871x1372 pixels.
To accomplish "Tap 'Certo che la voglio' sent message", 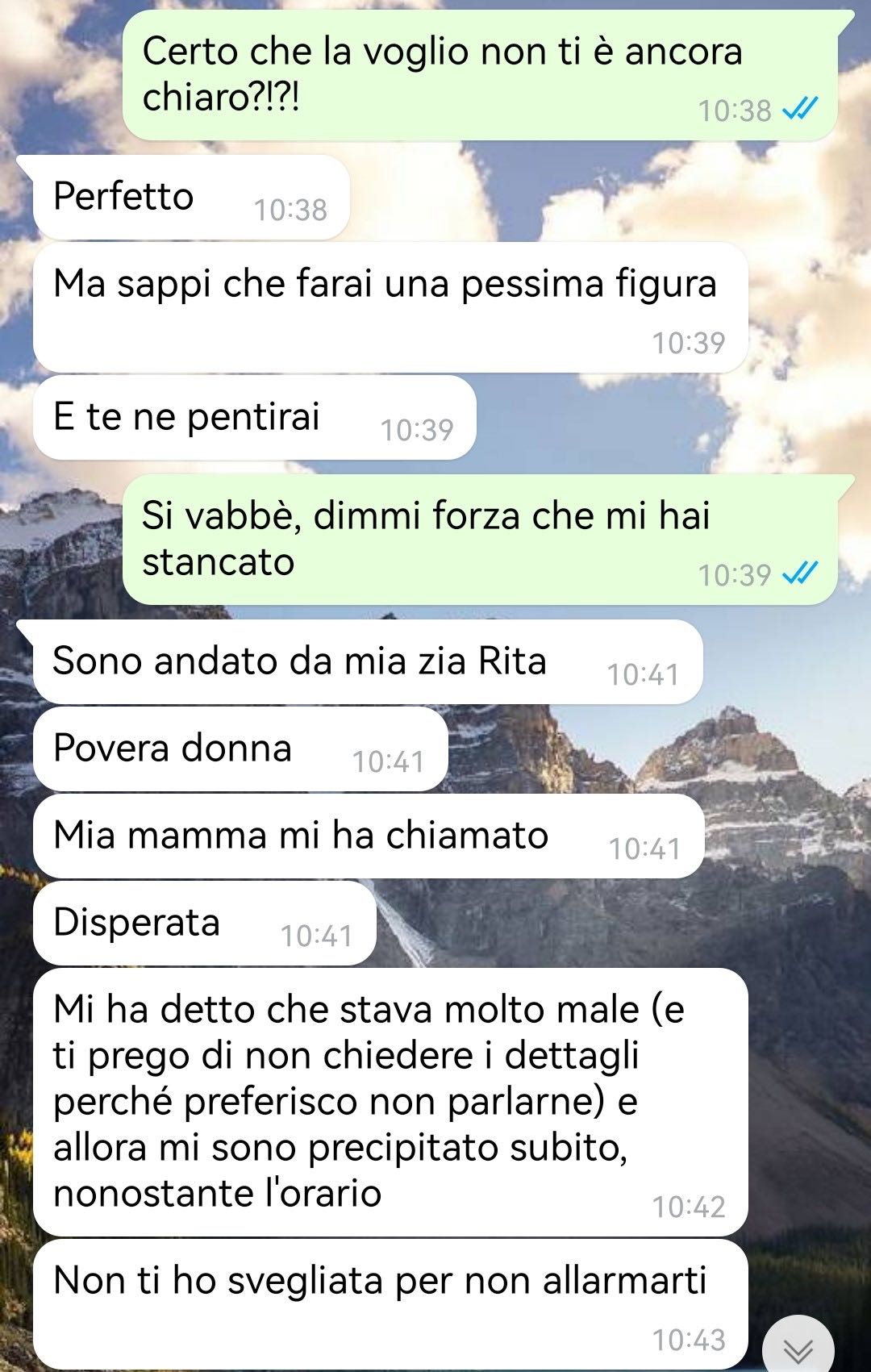I will pyautogui.click(x=480, y=75).
